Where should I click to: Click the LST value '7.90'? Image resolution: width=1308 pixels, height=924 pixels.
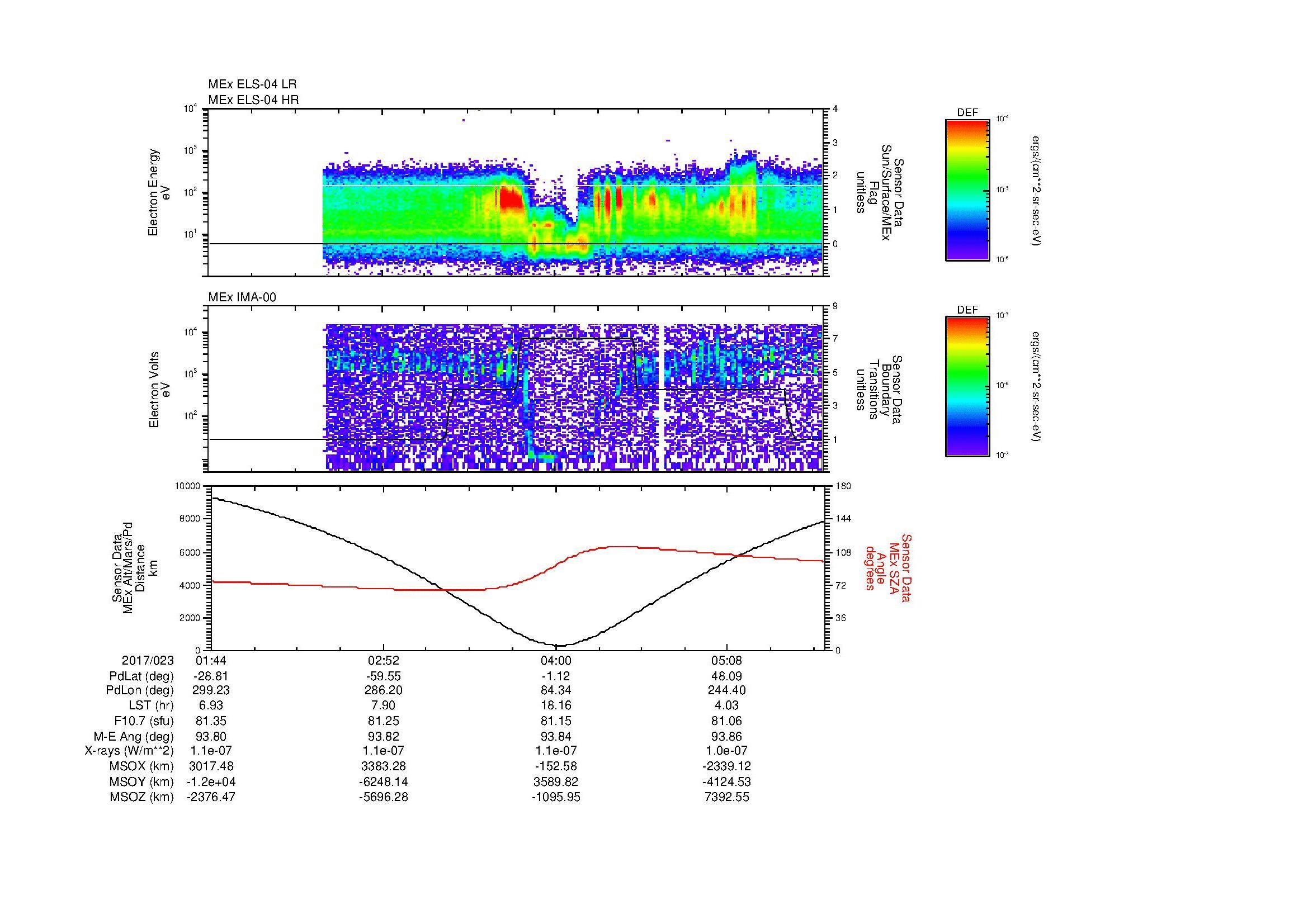pos(384,706)
